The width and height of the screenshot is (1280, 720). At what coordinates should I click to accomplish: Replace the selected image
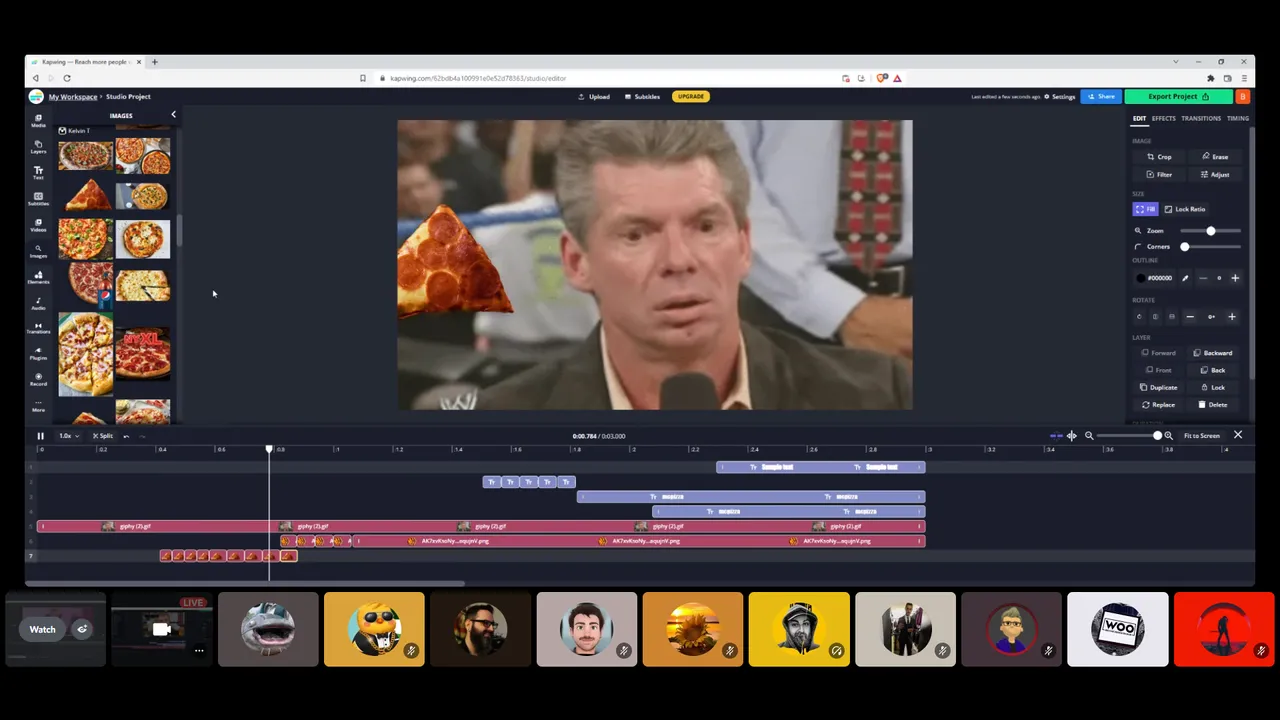(x=1159, y=405)
